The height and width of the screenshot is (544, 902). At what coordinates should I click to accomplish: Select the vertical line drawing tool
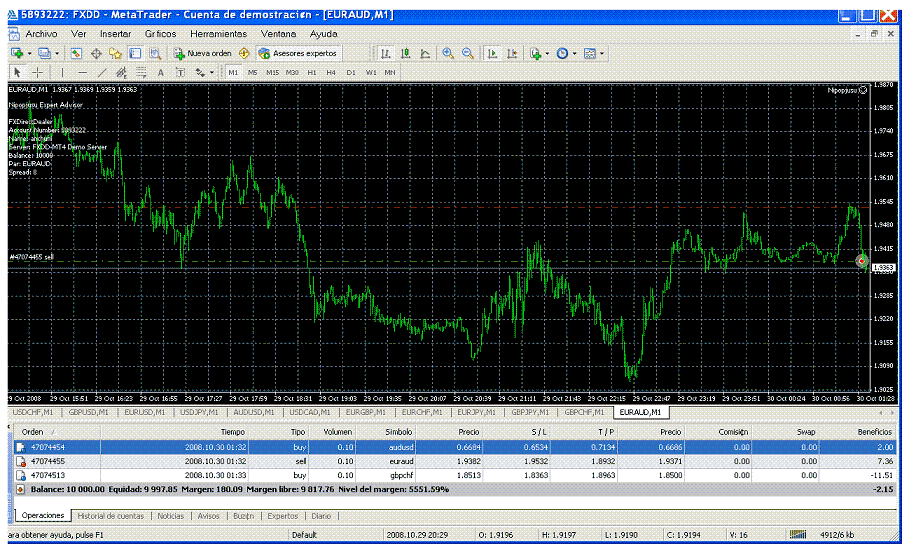[63, 72]
